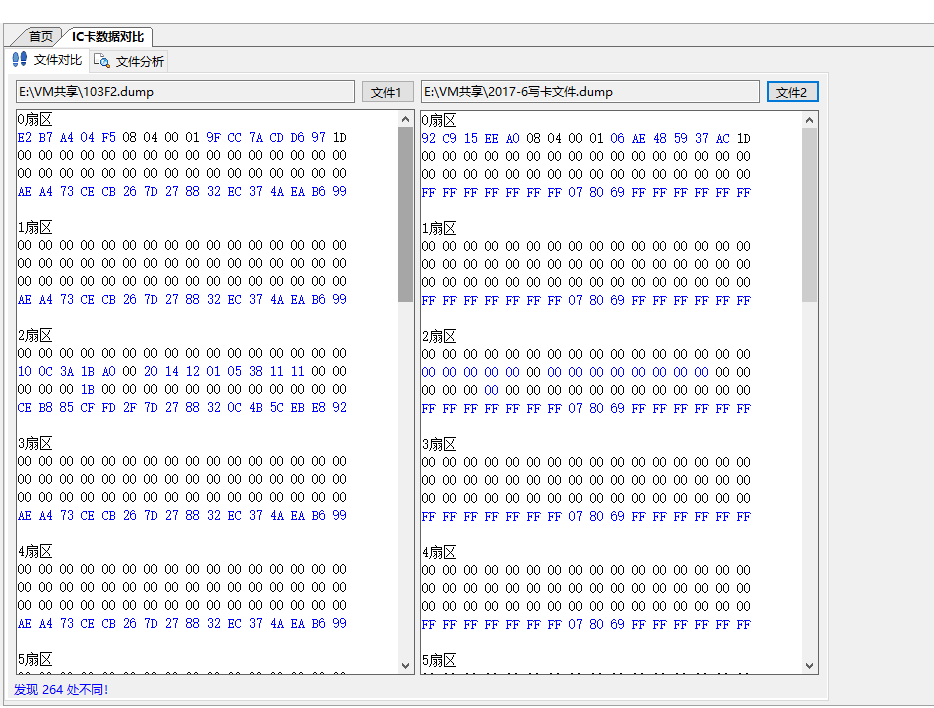Screen dimensions: 934x708
Task: Click the 发现 264 处不同! status message
Action: (x=61, y=690)
